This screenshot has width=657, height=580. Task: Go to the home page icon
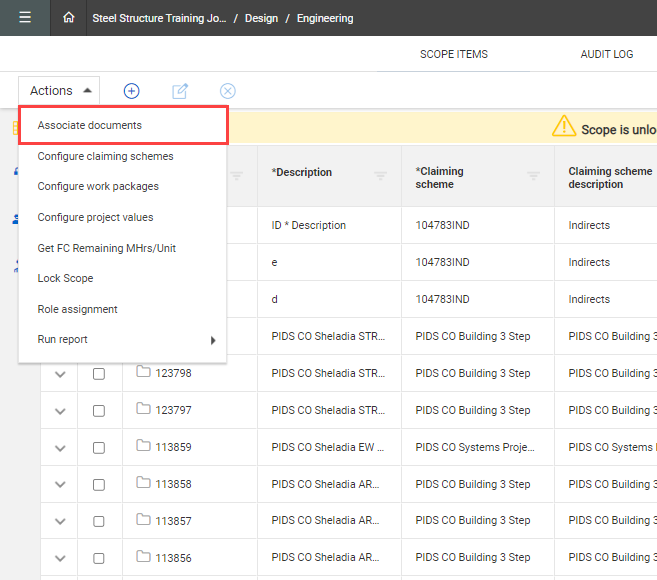[x=68, y=18]
